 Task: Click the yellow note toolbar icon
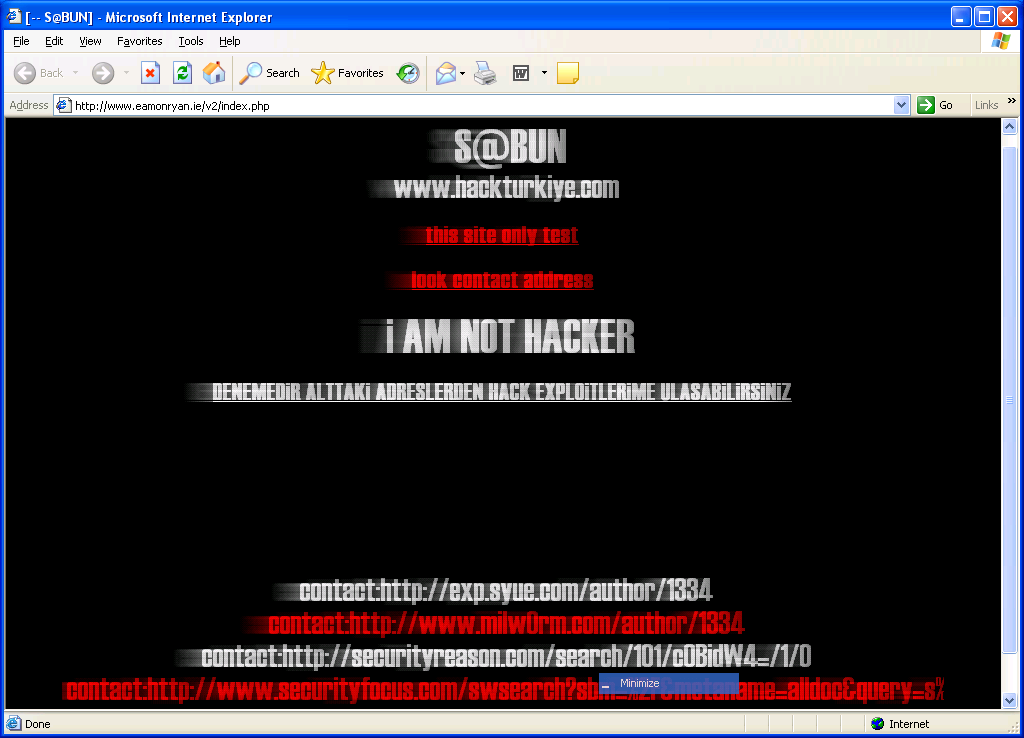pyautogui.click(x=568, y=73)
